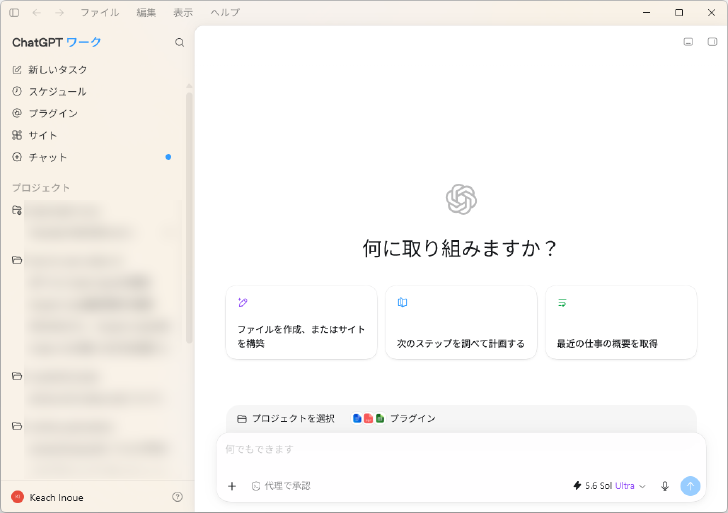Viewport: 728px width, 513px height.
Task: Click the microphone voice input icon
Action: [665, 486]
